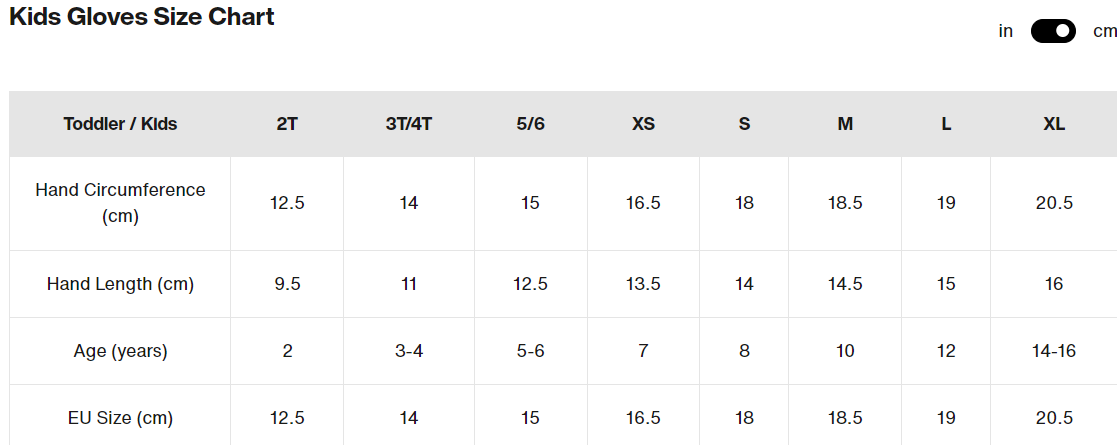
Task: Click the 'cm' unit label
Action: (1104, 31)
